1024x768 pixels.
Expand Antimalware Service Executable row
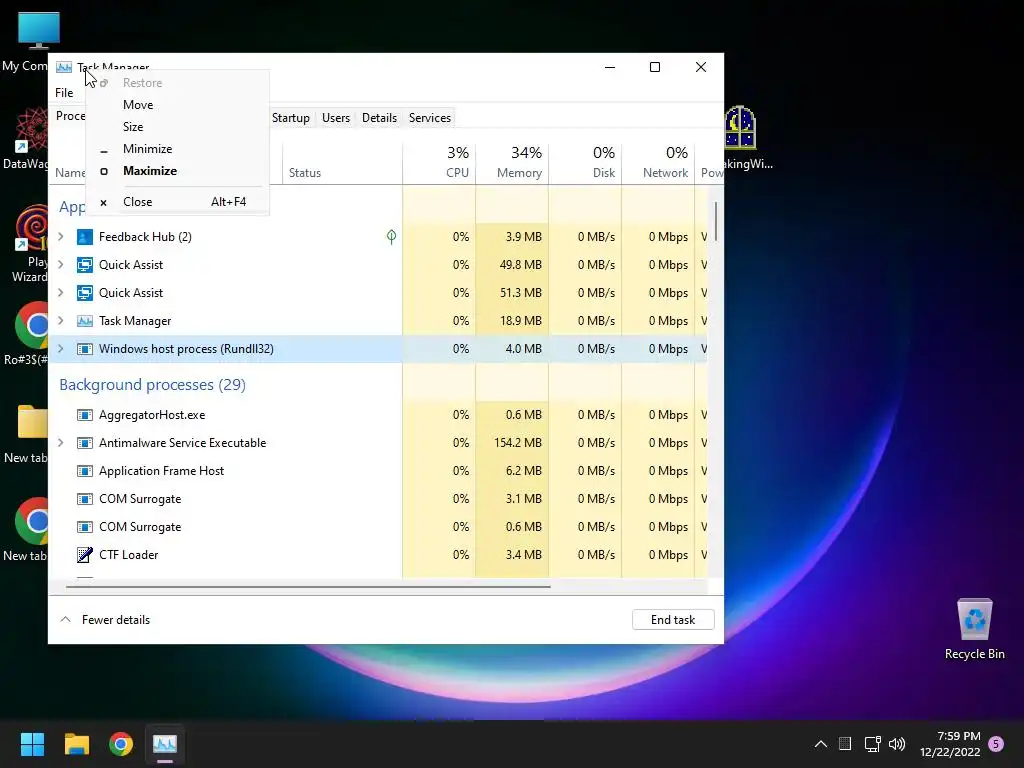click(x=61, y=443)
